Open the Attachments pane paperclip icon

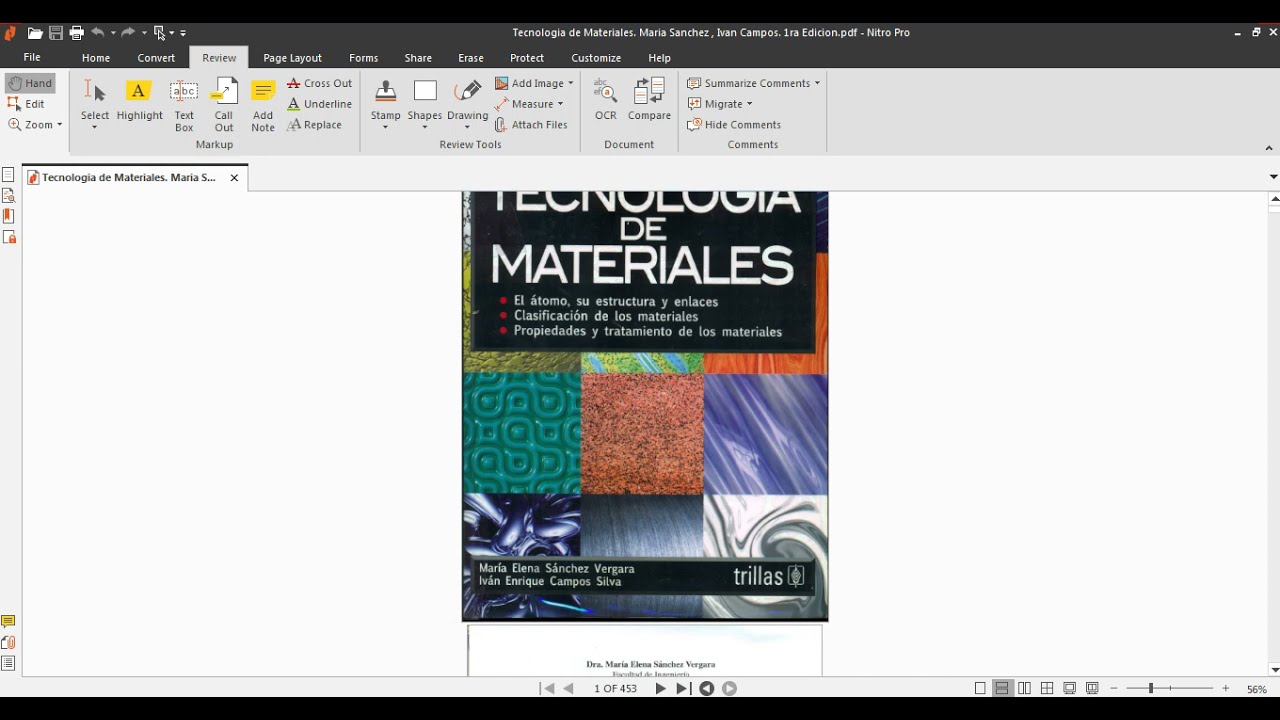(x=8, y=643)
